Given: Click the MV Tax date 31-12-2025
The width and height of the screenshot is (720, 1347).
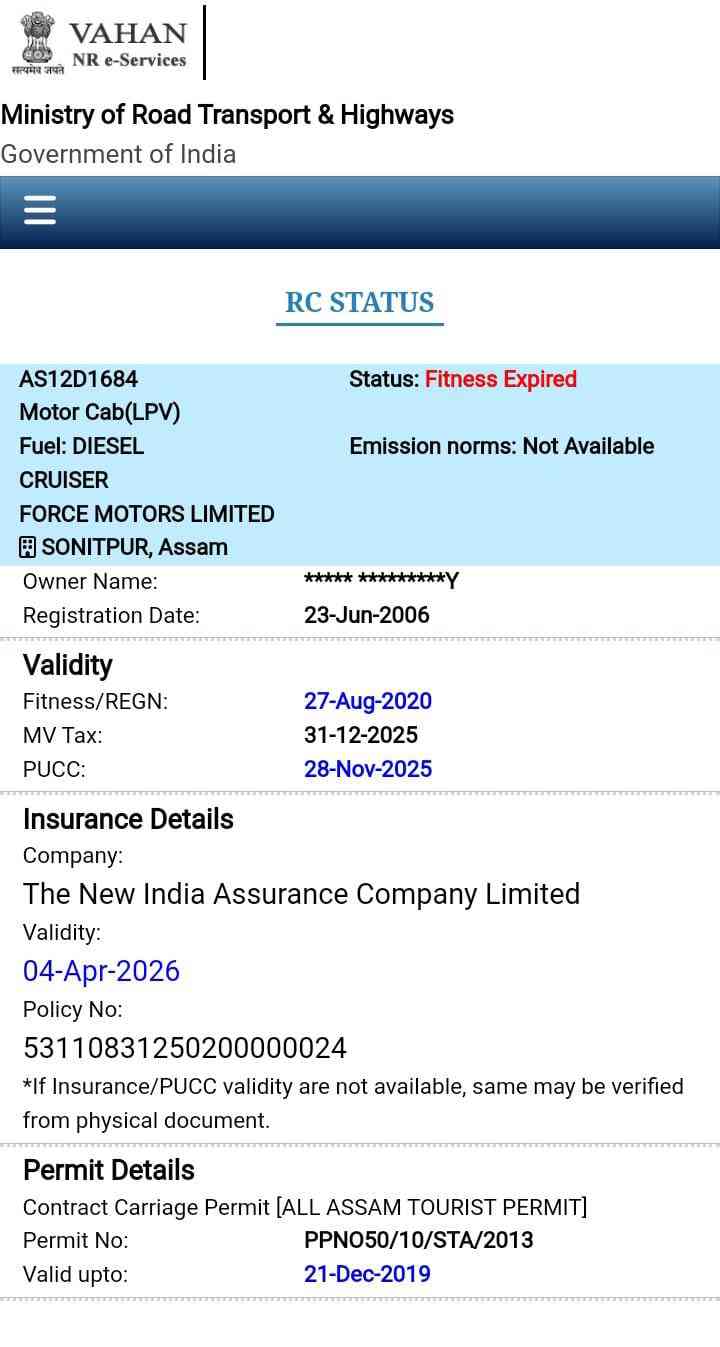Looking at the screenshot, I should [x=360, y=735].
